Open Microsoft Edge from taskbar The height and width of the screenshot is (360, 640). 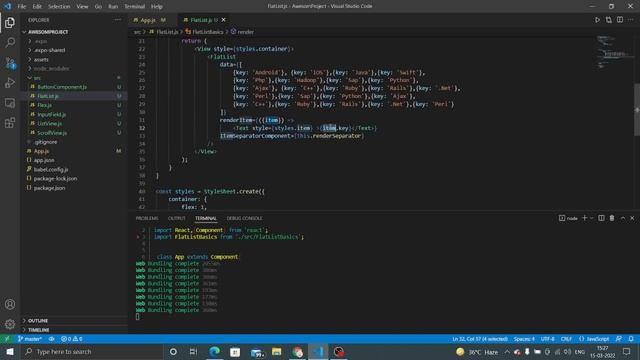pos(214,351)
